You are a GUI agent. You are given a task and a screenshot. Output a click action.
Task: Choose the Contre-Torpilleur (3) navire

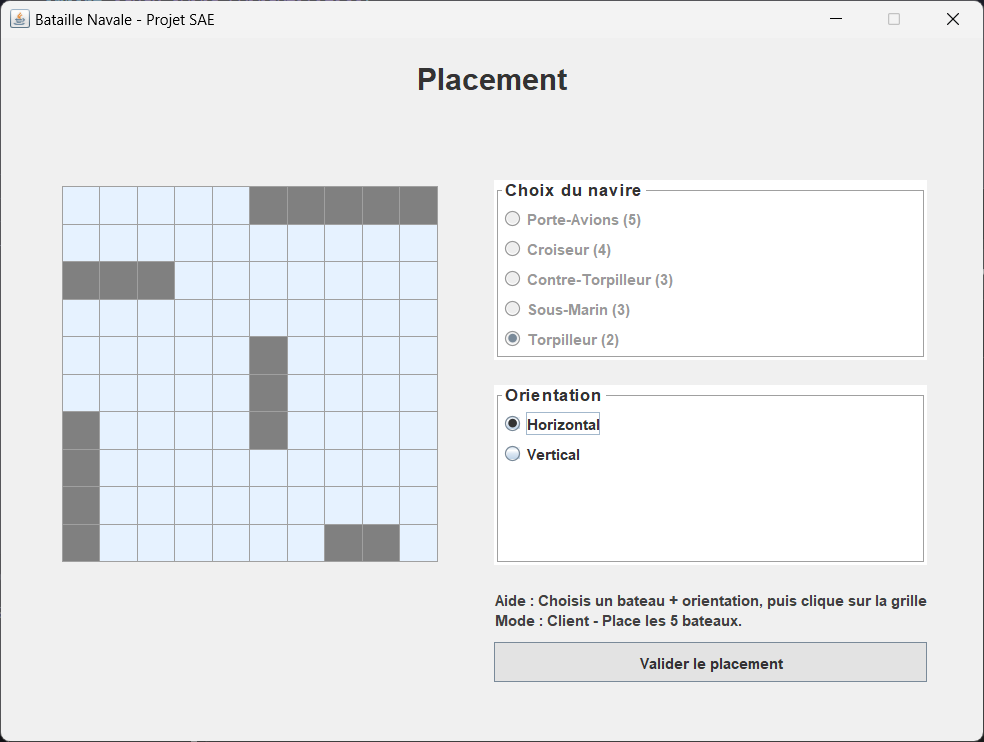pyautogui.click(x=513, y=279)
